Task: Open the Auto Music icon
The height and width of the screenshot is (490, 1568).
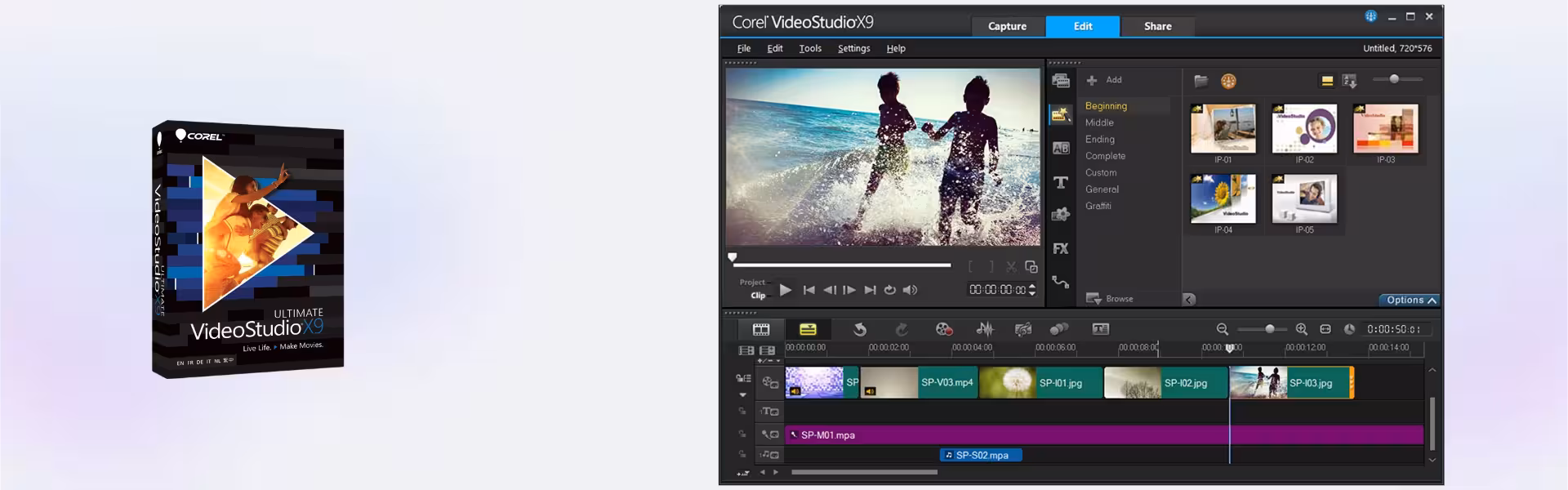Action: (x=1022, y=329)
